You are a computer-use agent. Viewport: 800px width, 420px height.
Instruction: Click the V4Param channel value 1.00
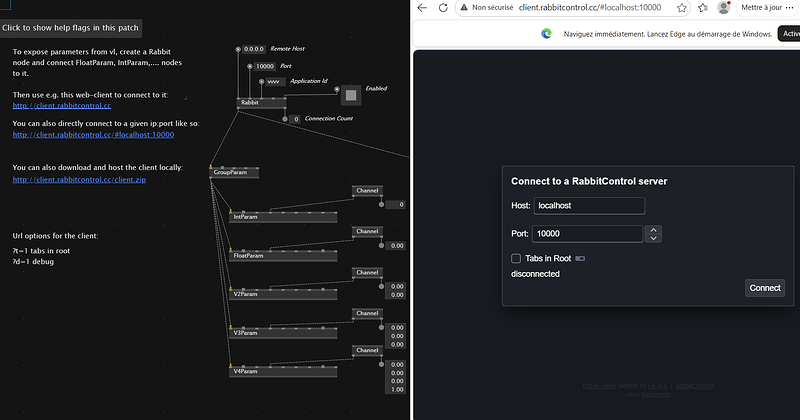(x=395, y=389)
